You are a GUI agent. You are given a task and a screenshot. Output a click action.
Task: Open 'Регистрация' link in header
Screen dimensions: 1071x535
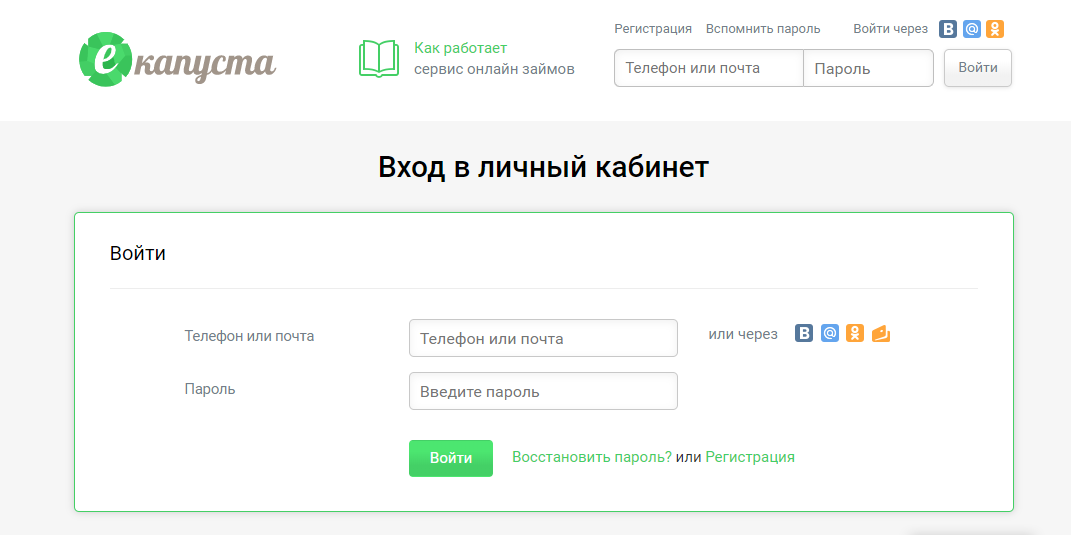coord(653,29)
